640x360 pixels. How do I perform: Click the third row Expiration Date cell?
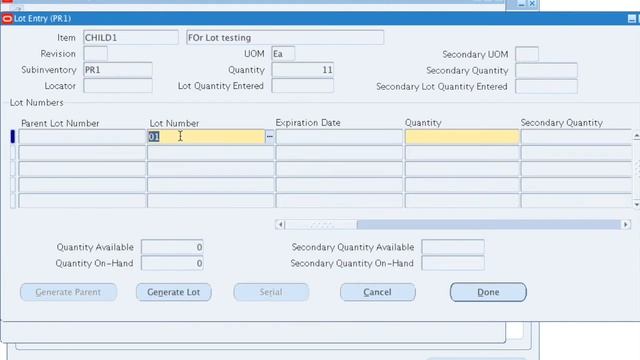click(339, 169)
